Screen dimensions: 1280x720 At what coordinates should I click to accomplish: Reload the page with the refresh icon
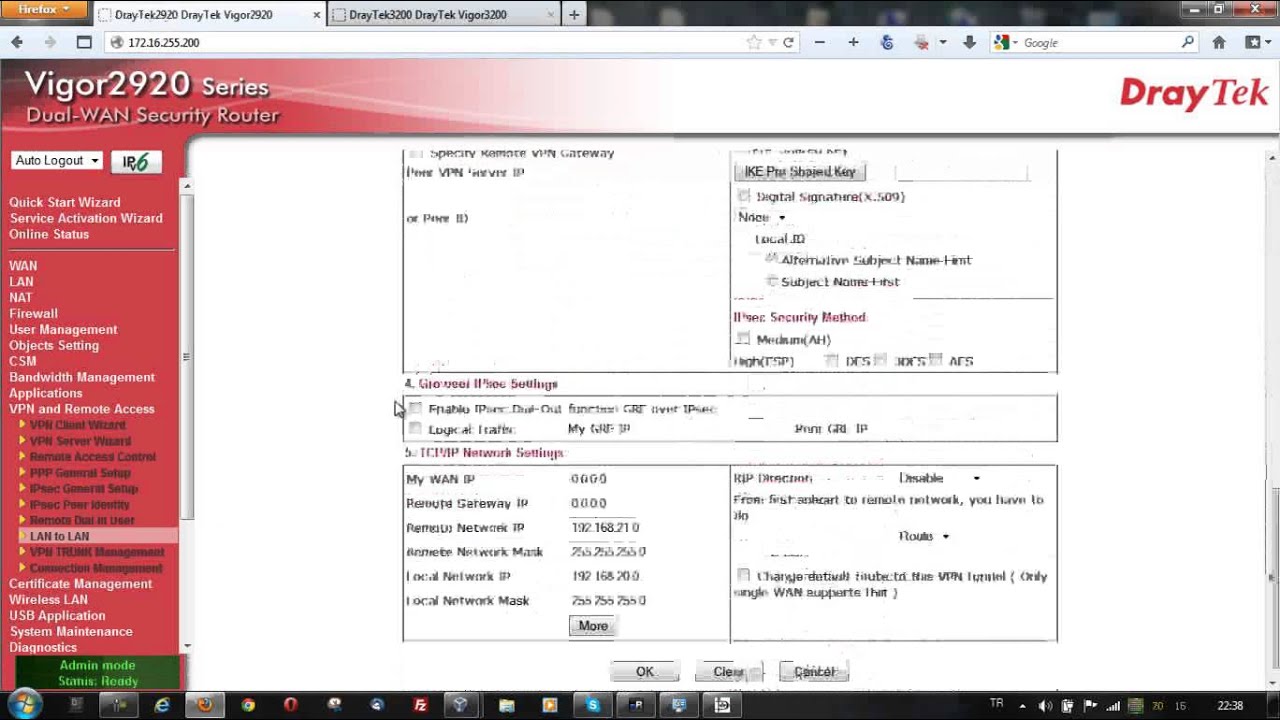788,42
